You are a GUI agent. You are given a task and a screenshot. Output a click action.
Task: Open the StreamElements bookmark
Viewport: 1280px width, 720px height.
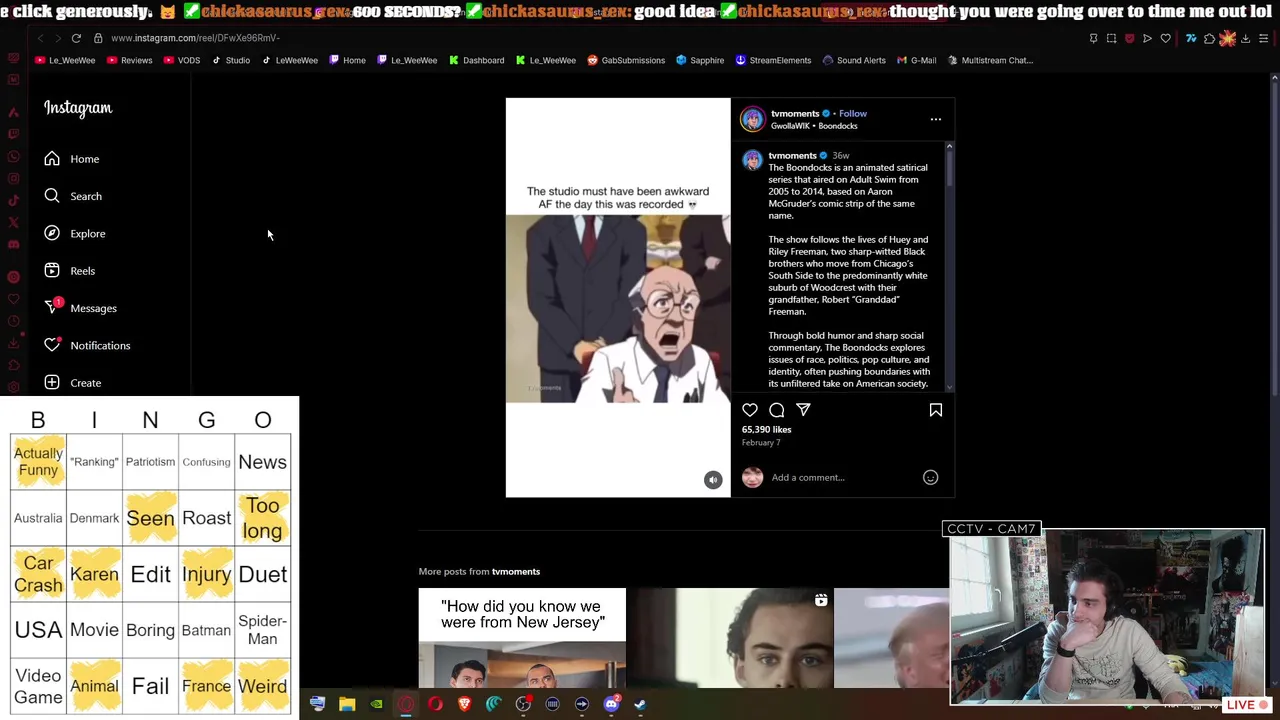(x=773, y=60)
